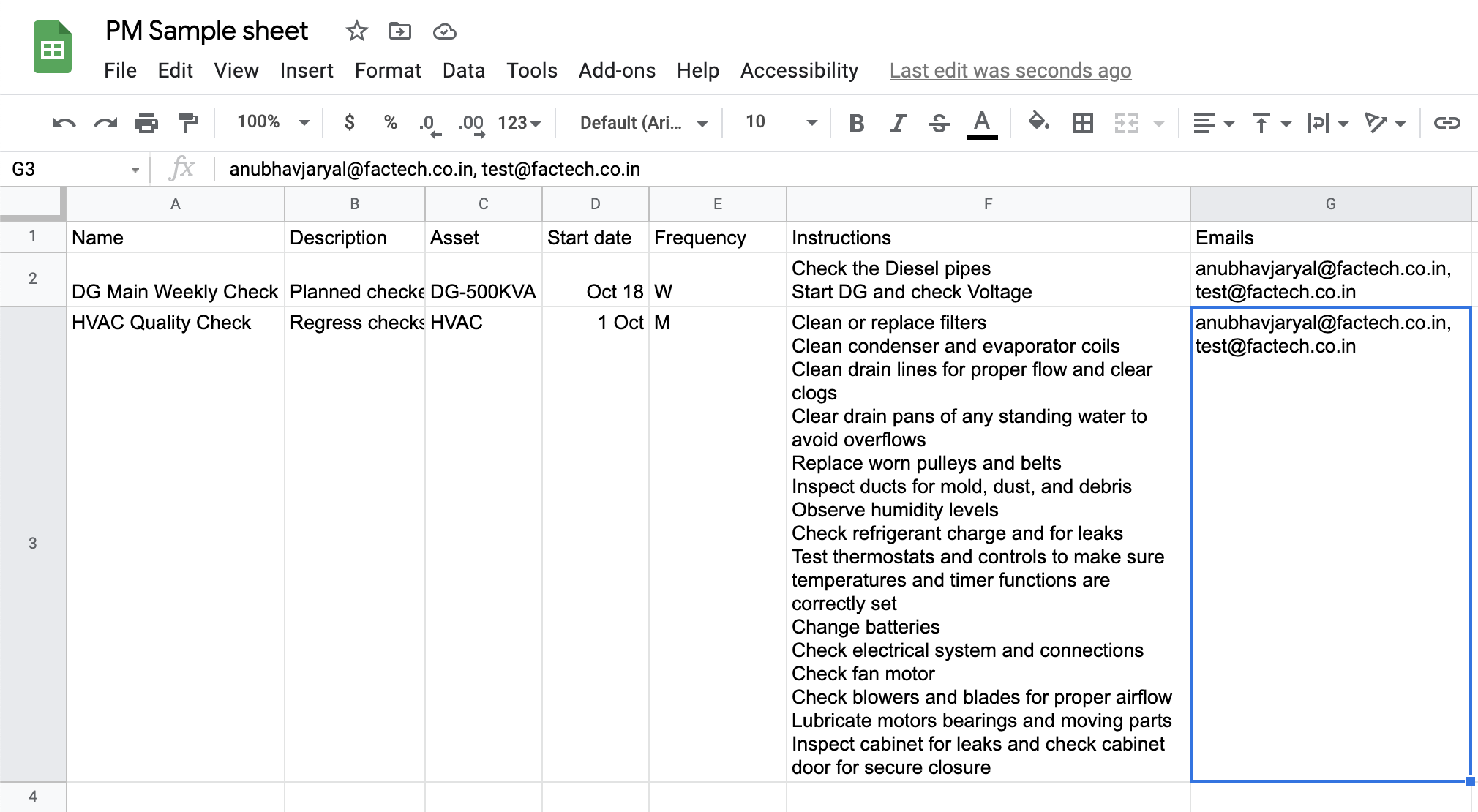Open text wrapping dropdown
Image resolution: width=1478 pixels, height=812 pixels.
(x=1328, y=123)
